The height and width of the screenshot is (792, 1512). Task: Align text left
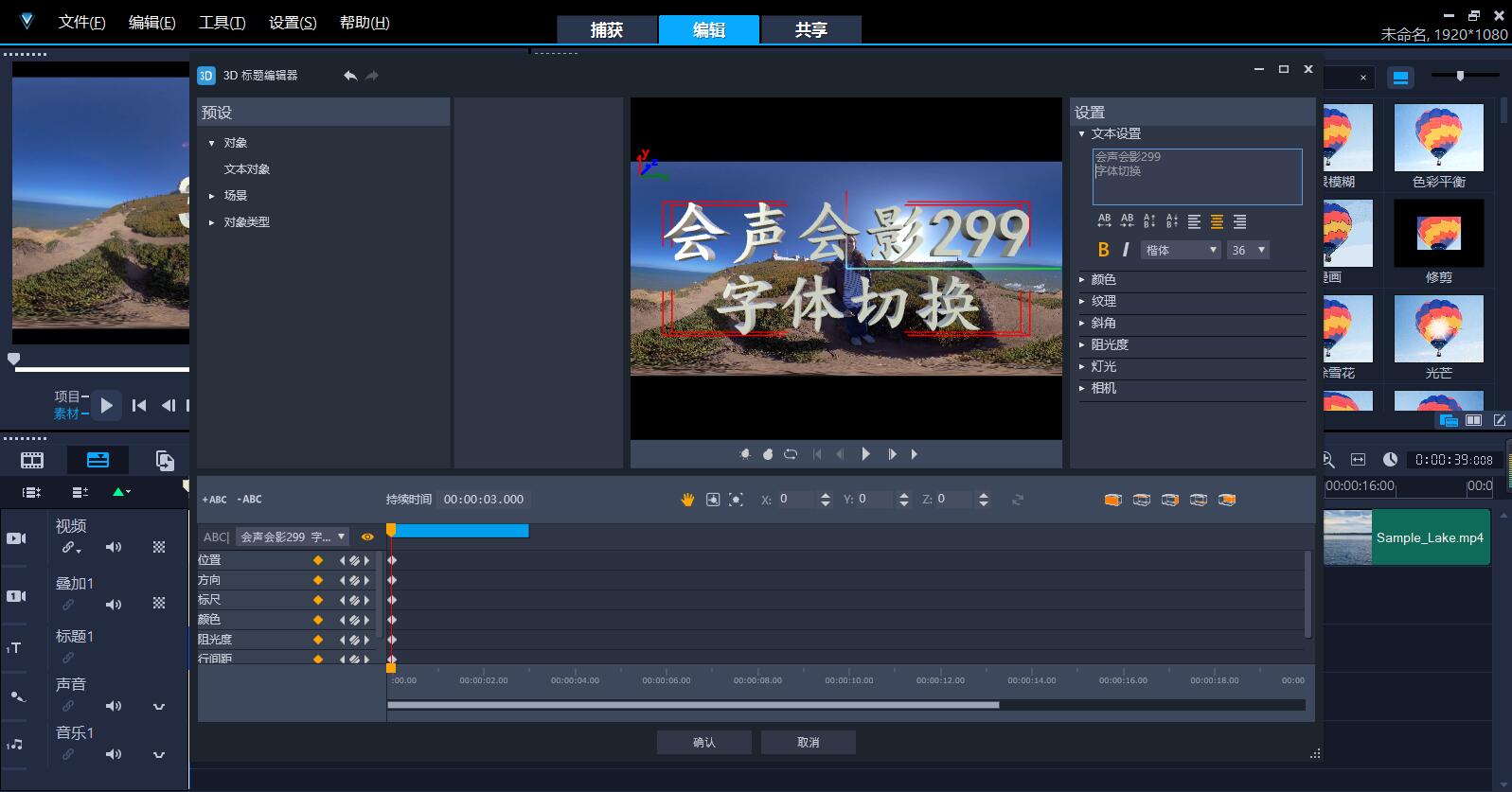1194,221
